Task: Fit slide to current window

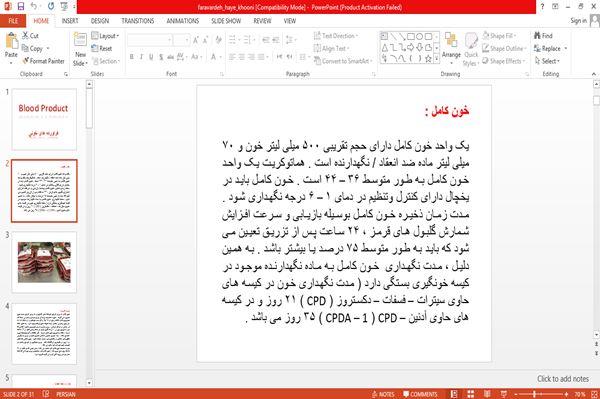Action: pos(594,394)
